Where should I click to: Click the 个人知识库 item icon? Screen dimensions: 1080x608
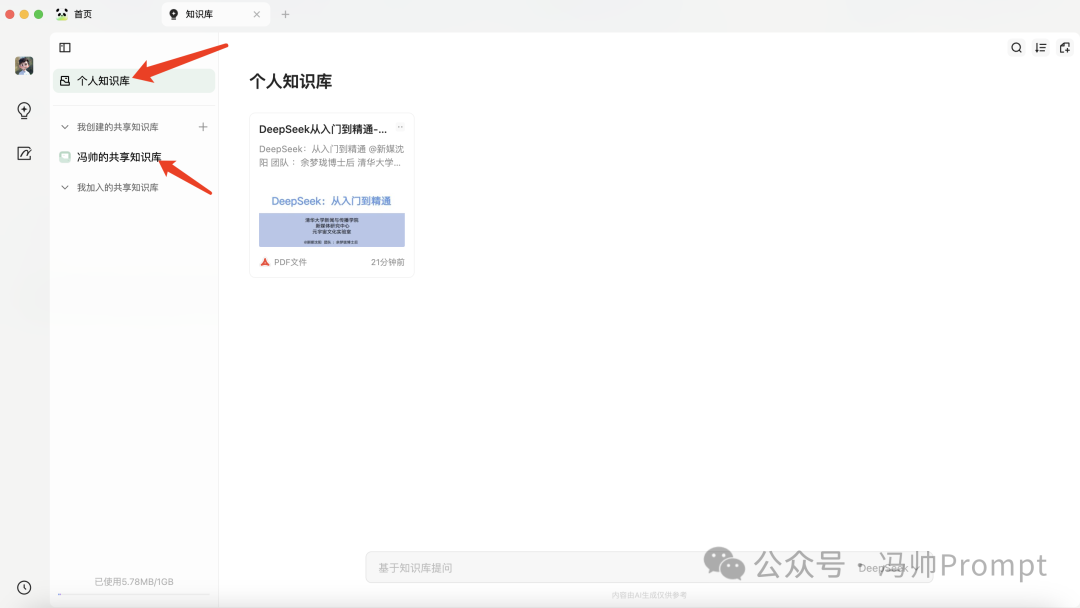[x=65, y=81]
